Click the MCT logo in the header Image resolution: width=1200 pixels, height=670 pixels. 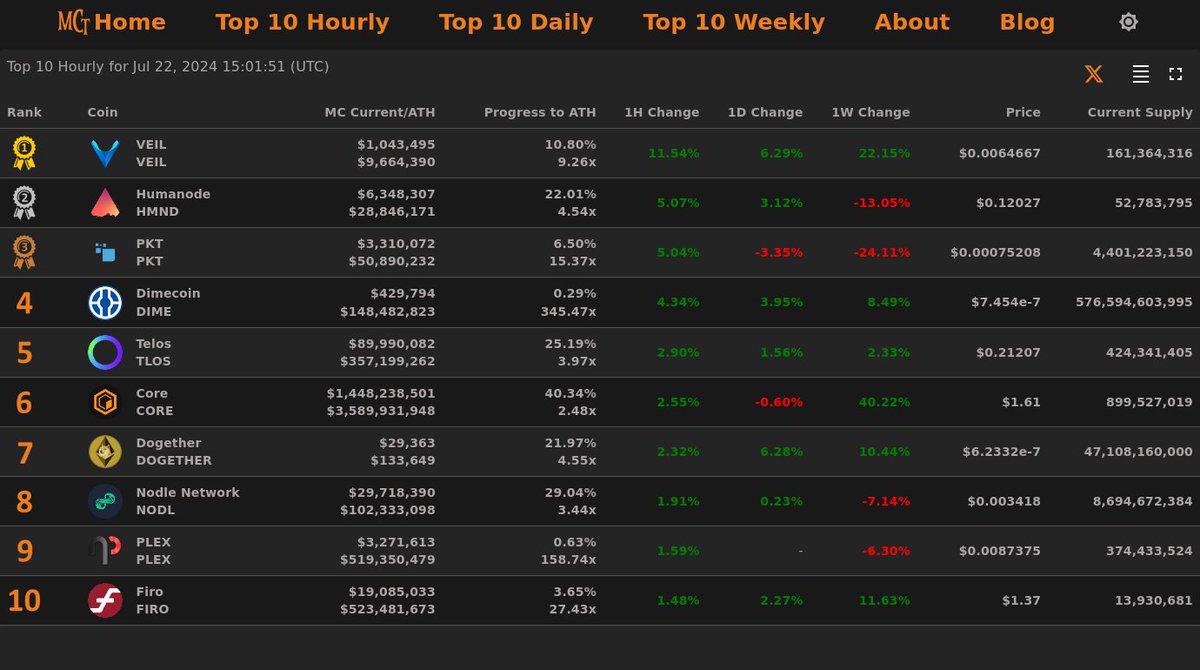pos(74,22)
